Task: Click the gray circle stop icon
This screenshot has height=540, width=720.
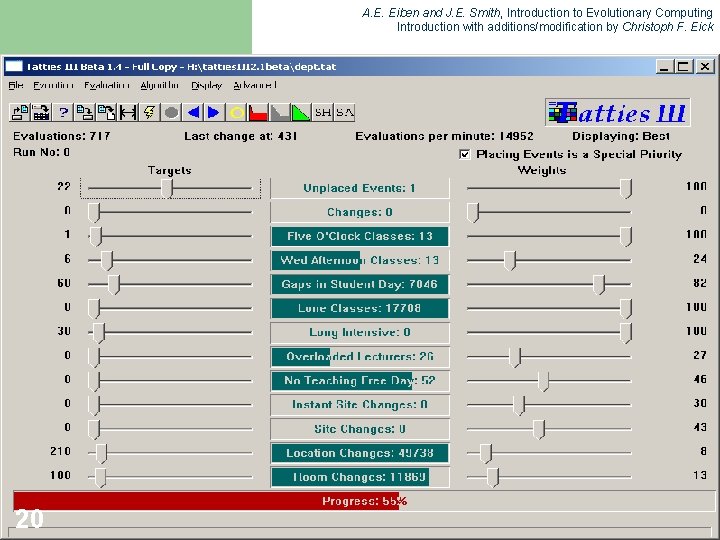Action: click(171, 112)
